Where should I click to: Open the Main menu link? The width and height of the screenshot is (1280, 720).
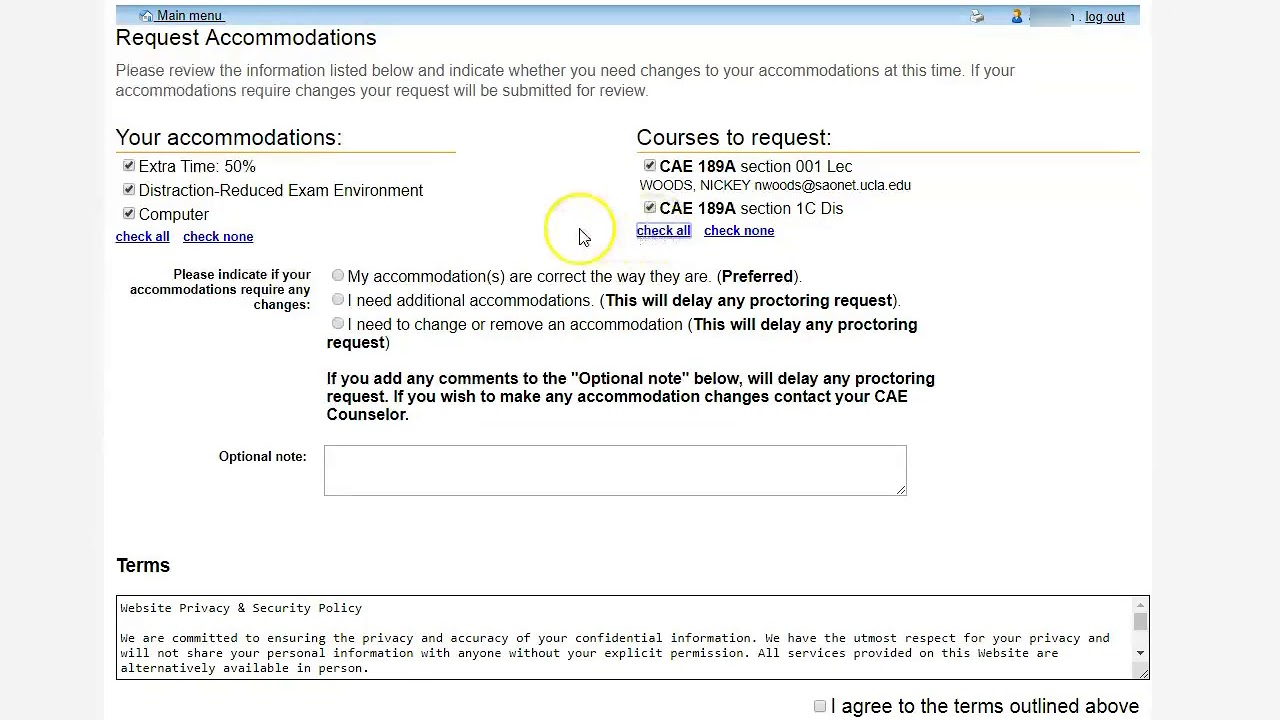pos(189,15)
